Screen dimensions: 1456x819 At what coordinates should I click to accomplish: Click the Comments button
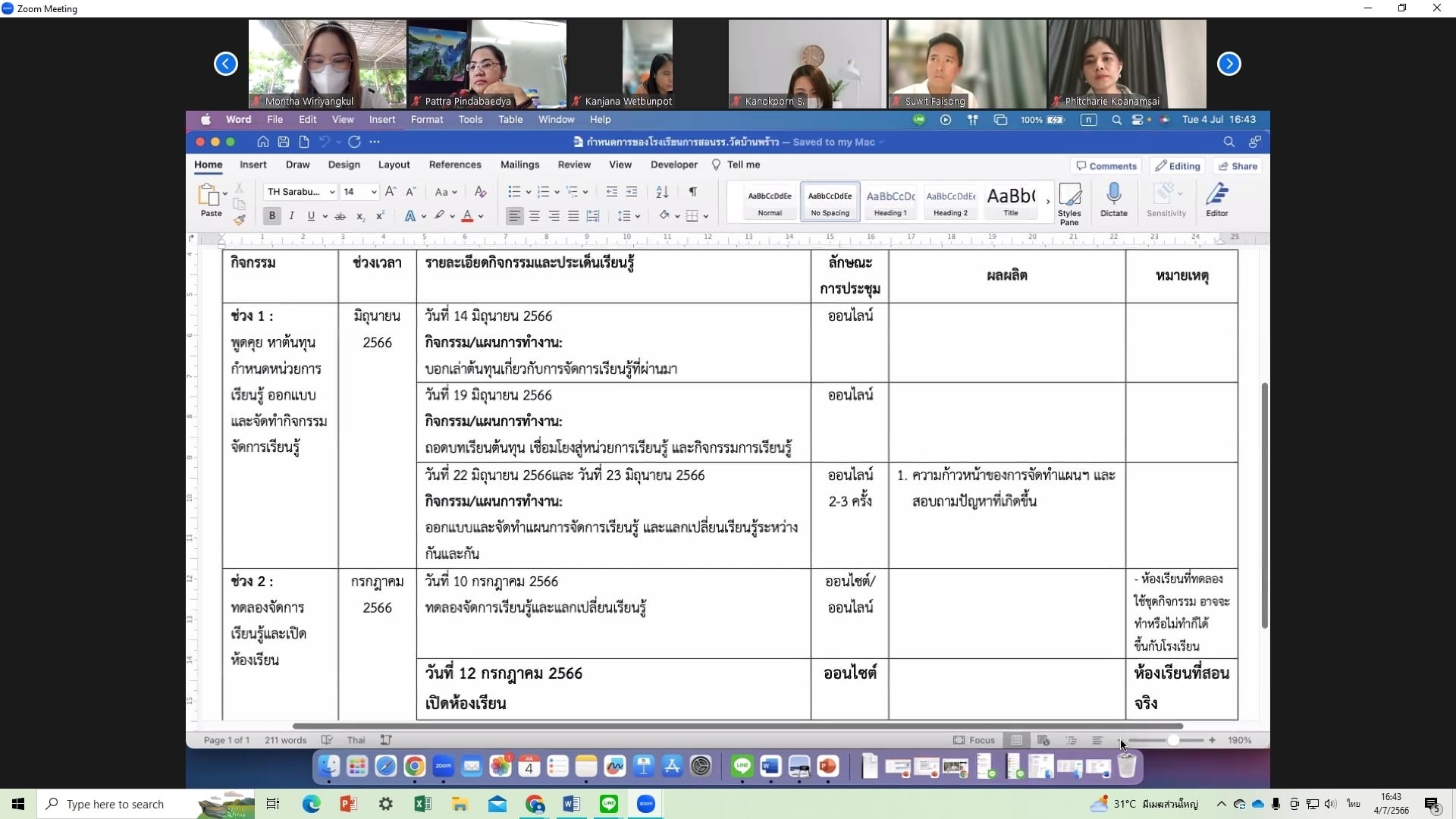pos(1106,166)
